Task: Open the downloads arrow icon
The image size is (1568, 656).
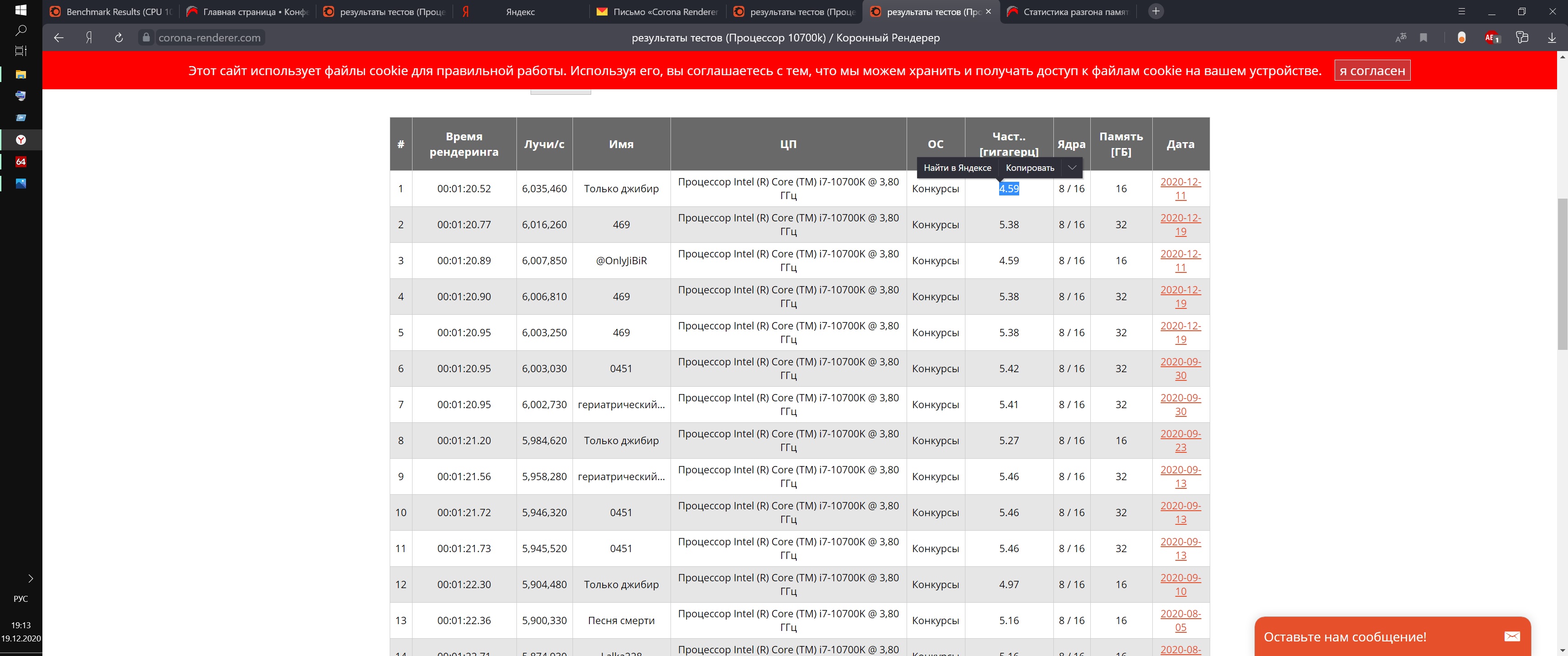Action: pyautogui.click(x=1552, y=38)
